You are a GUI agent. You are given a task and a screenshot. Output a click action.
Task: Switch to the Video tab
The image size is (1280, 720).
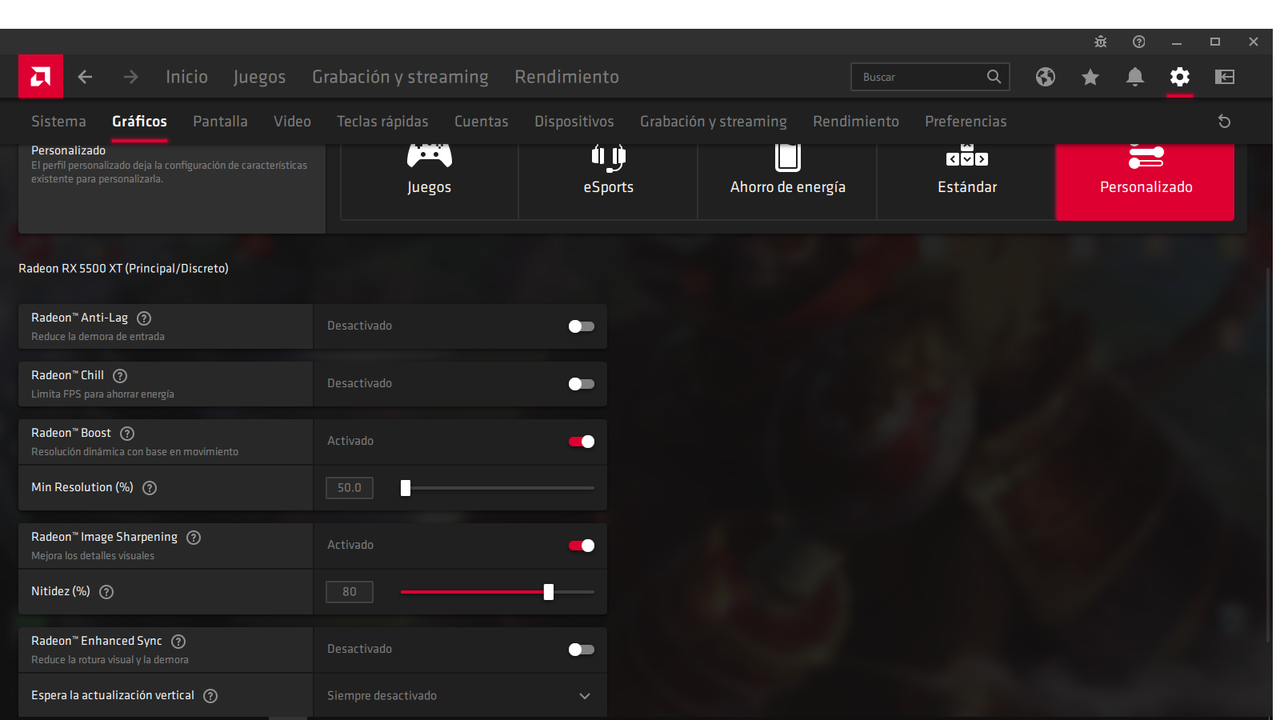point(292,121)
